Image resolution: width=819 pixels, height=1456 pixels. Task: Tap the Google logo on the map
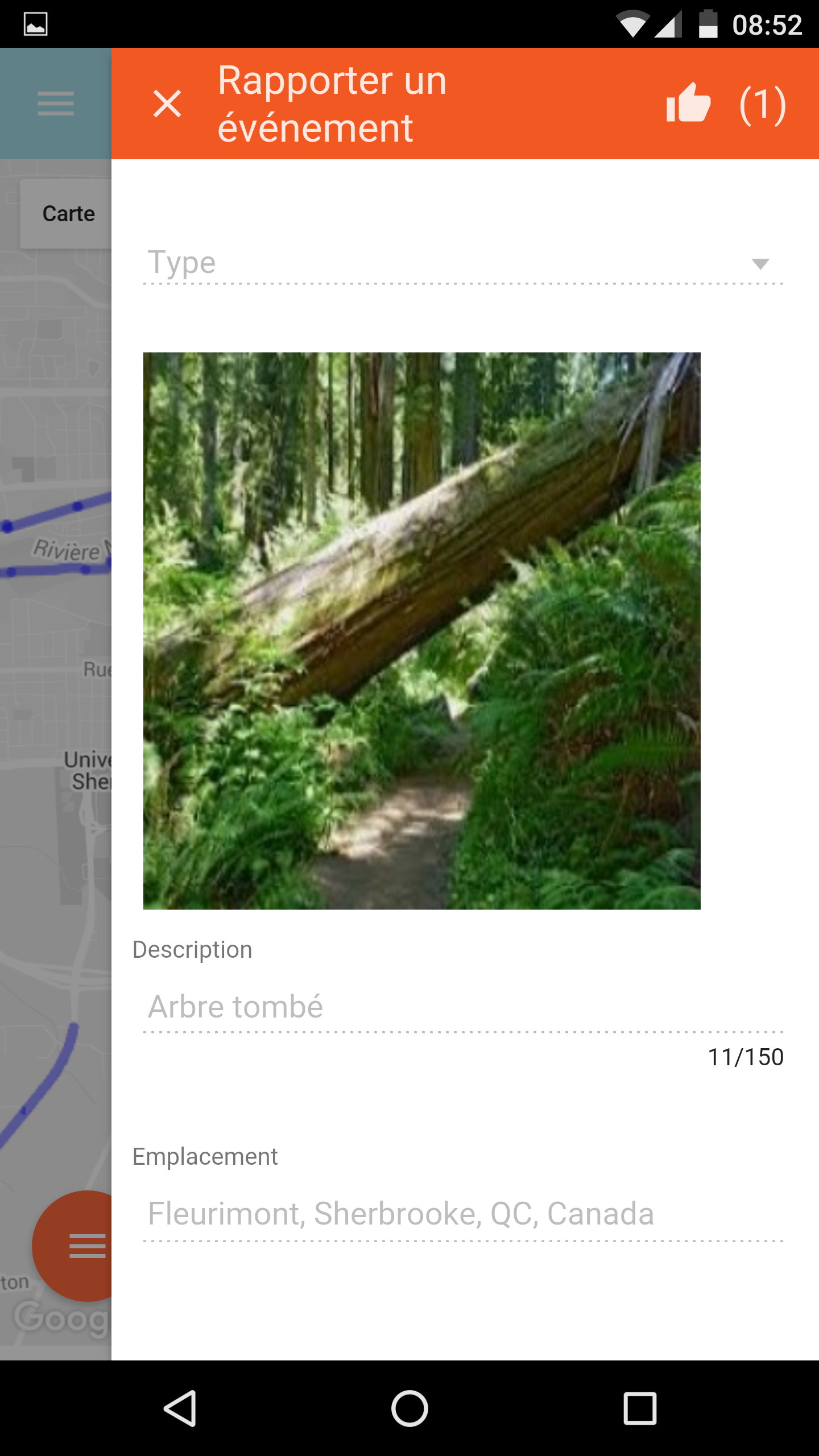[61, 1317]
